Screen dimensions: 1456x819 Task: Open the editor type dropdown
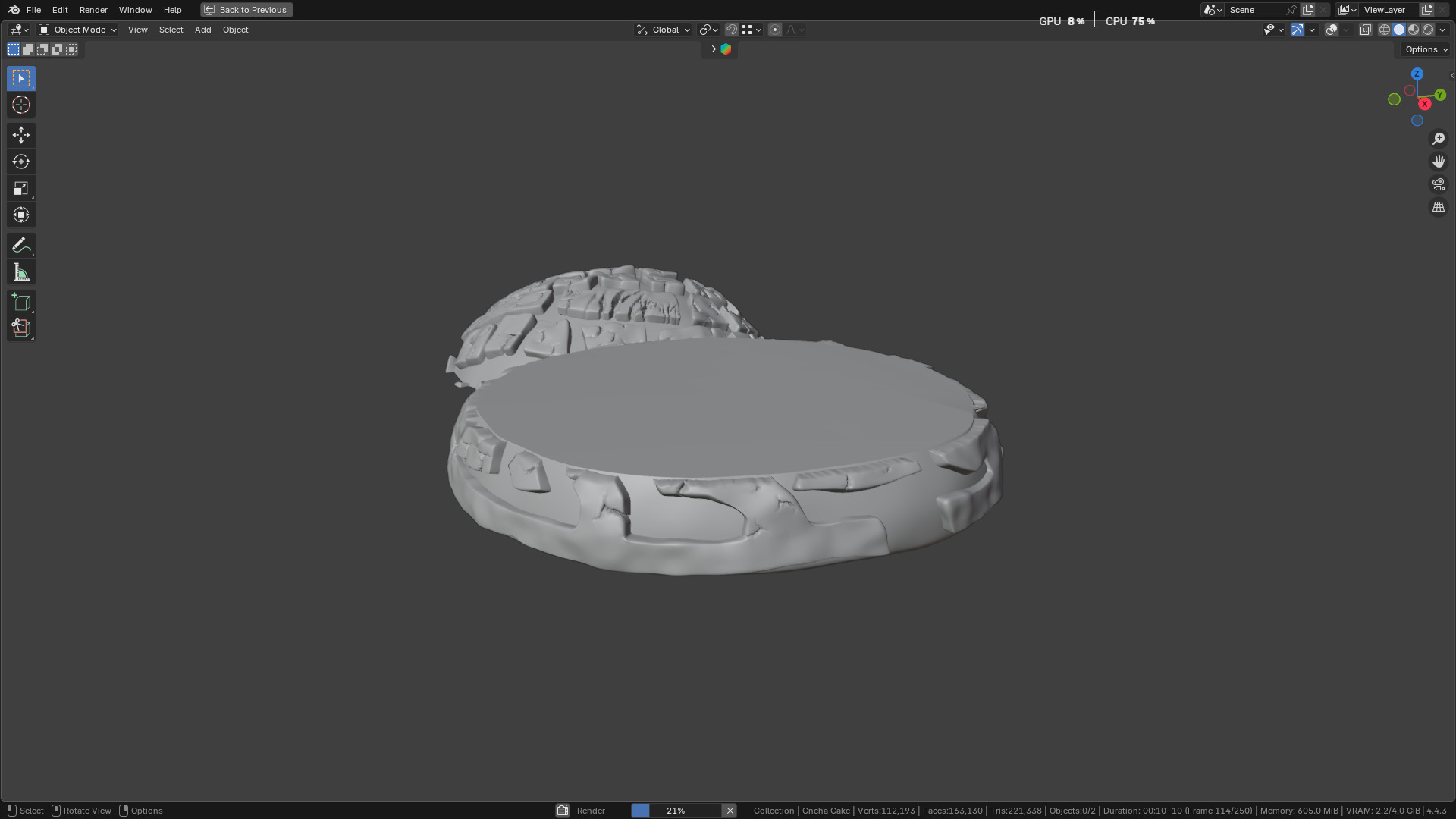click(19, 30)
